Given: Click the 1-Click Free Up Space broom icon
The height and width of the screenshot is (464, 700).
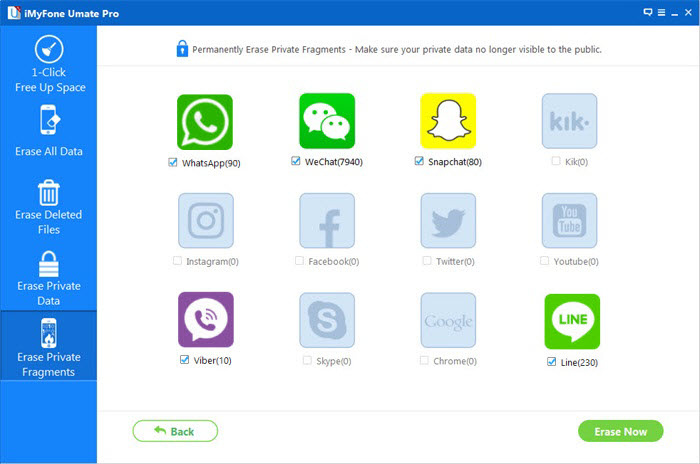Looking at the screenshot, I should 49,49.
